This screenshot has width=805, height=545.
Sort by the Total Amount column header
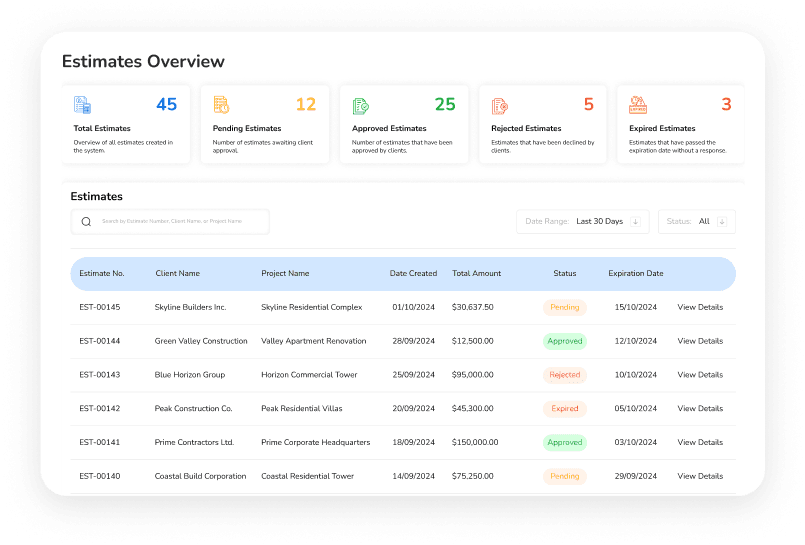(476, 273)
